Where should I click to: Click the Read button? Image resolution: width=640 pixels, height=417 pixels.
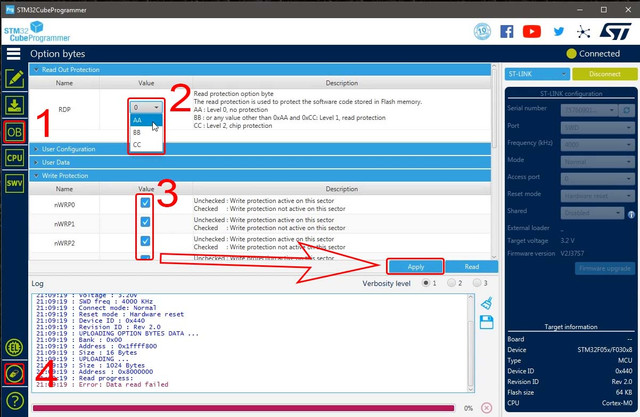471,267
